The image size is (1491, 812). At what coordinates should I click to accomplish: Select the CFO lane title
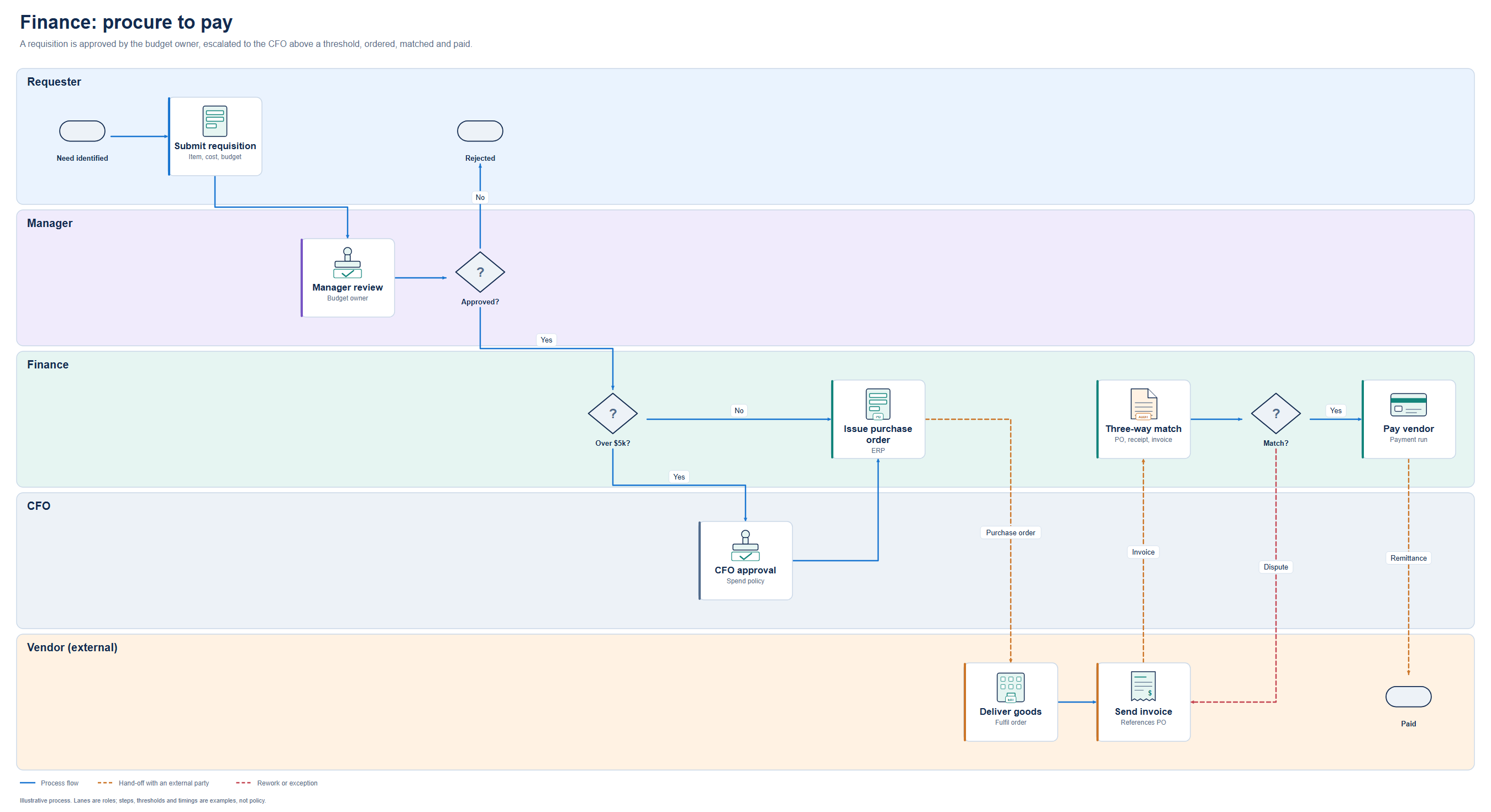38,506
